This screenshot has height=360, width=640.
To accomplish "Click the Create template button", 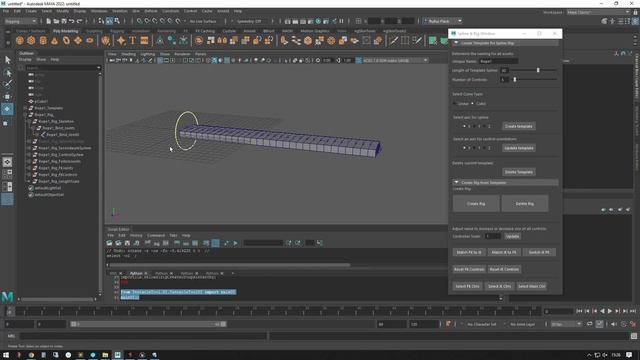I will pos(518,126).
